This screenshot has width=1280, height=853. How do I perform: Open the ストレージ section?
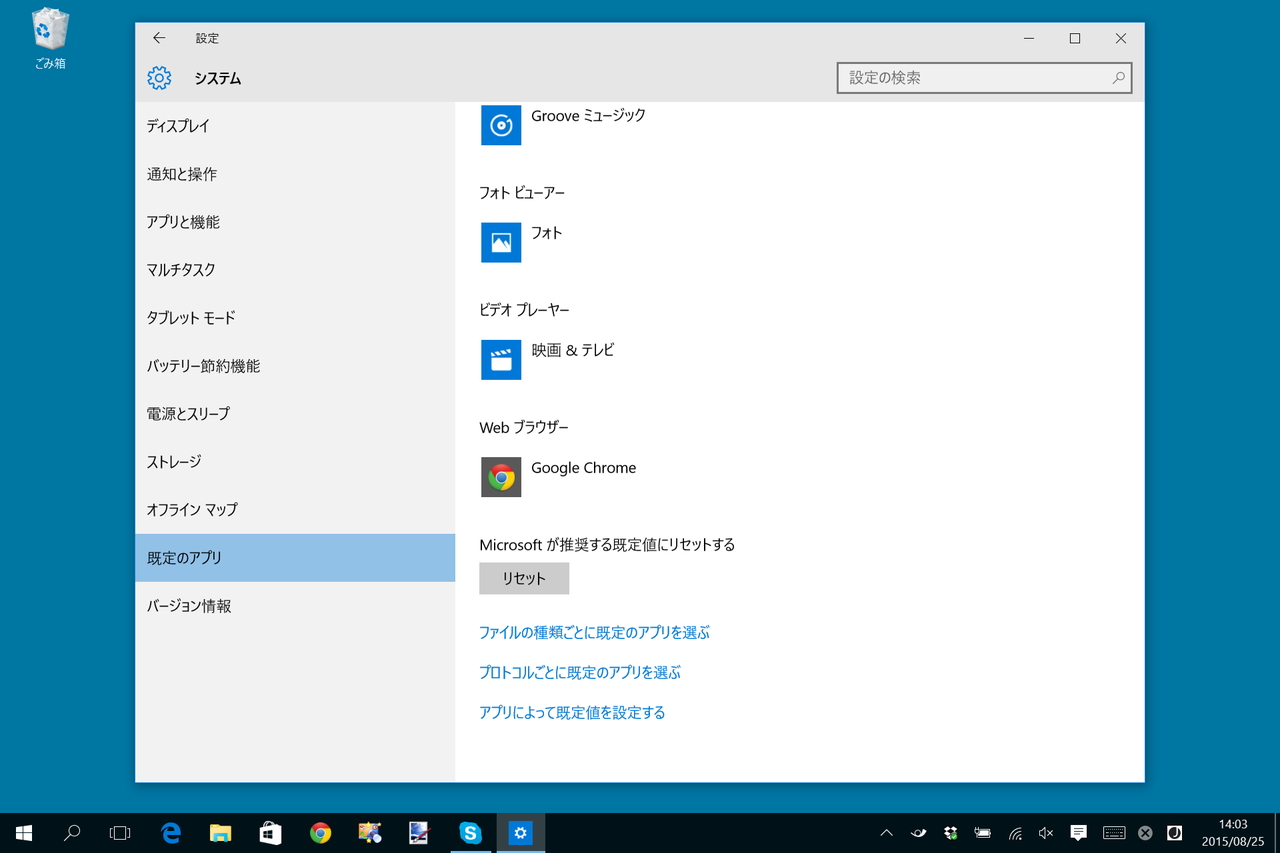click(x=295, y=462)
